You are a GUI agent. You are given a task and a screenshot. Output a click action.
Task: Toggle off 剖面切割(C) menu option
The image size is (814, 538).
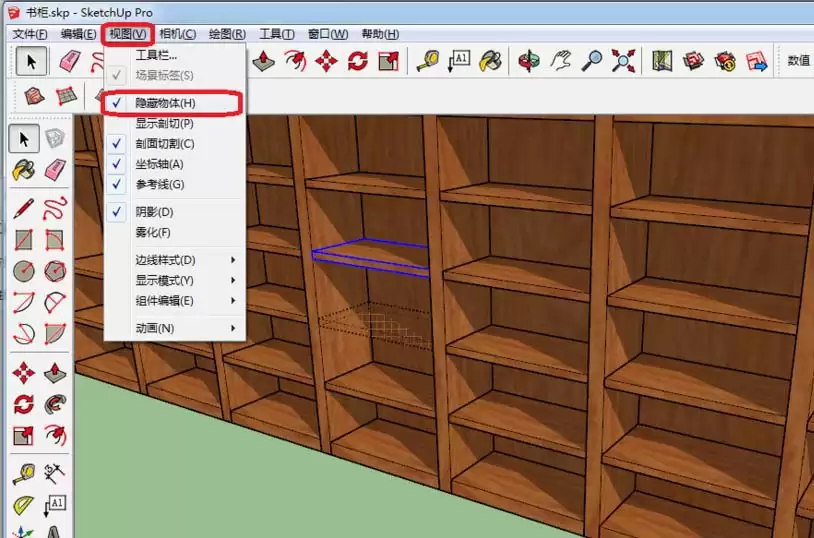pos(174,143)
